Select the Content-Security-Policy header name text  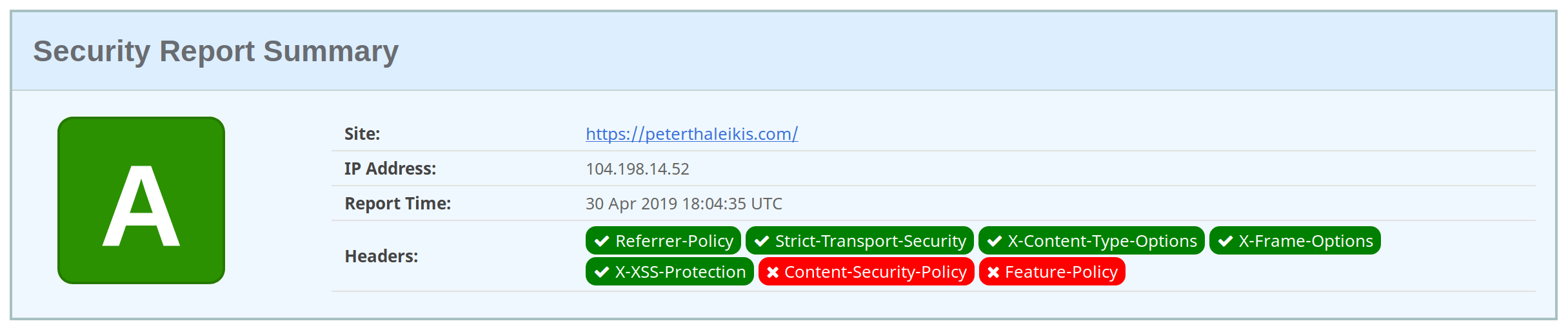coord(875,272)
